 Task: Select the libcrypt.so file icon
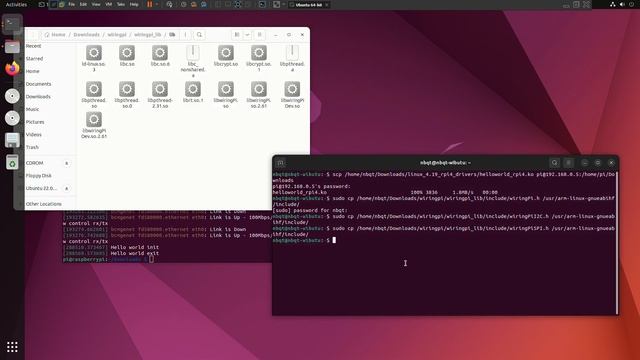point(226,53)
